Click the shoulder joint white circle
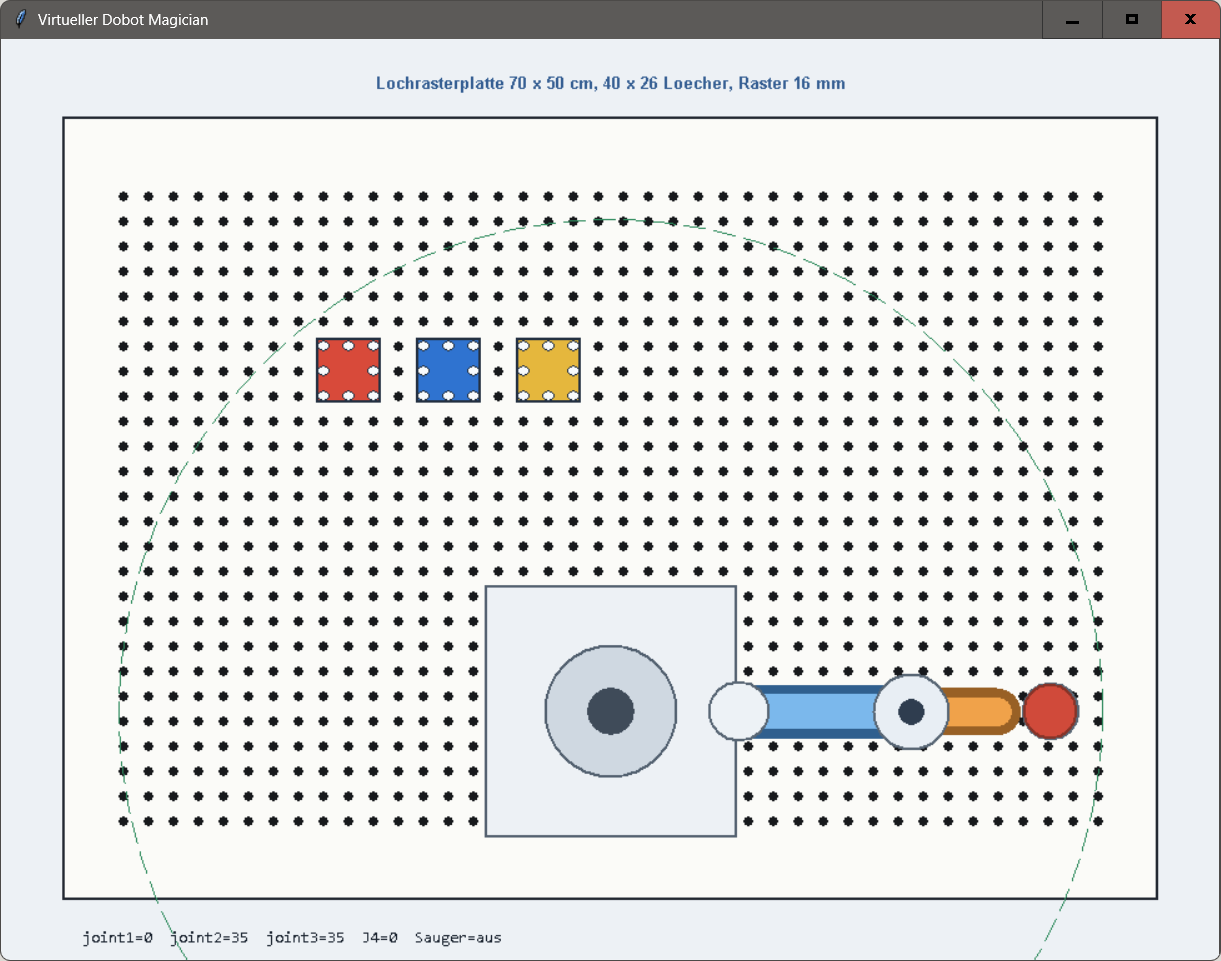Viewport: 1221px width, 961px height. [x=739, y=711]
